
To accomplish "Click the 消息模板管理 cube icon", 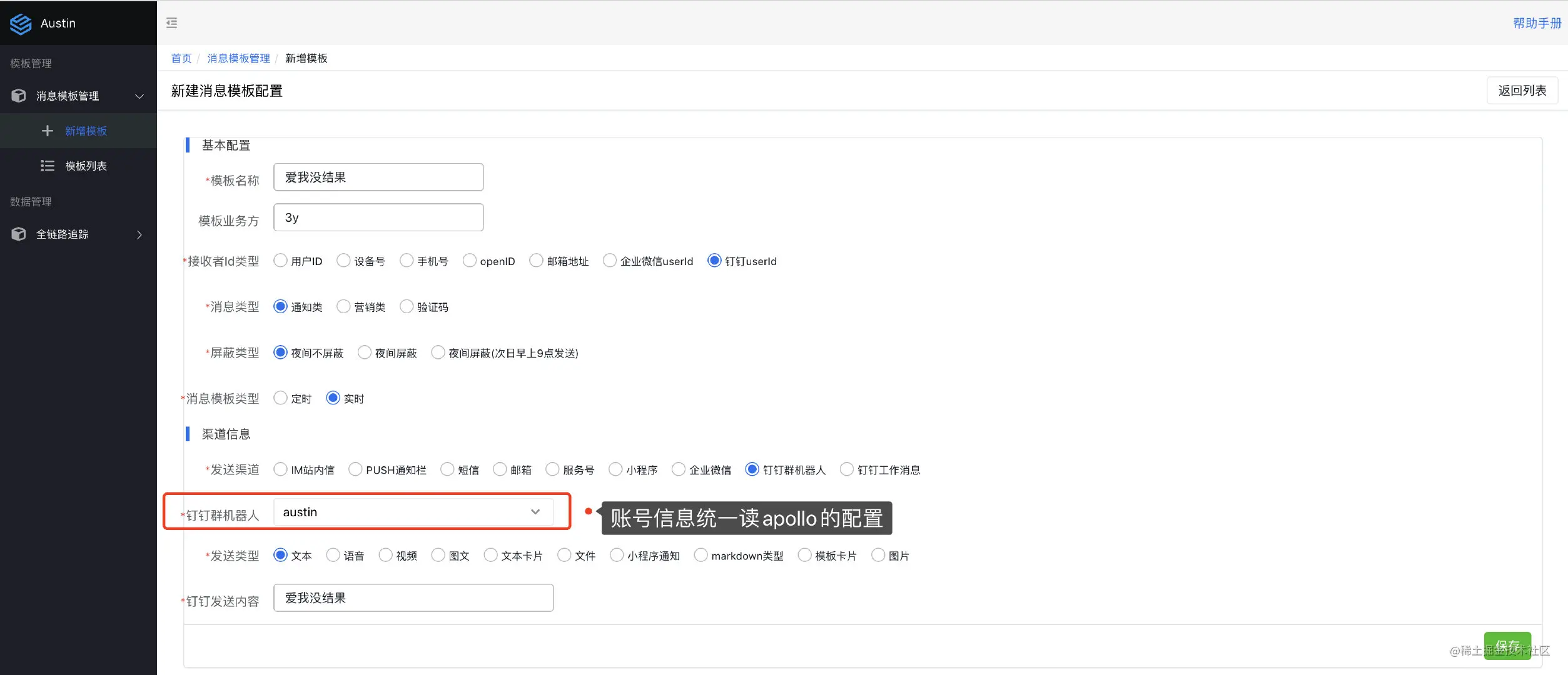I will point(19,96).
